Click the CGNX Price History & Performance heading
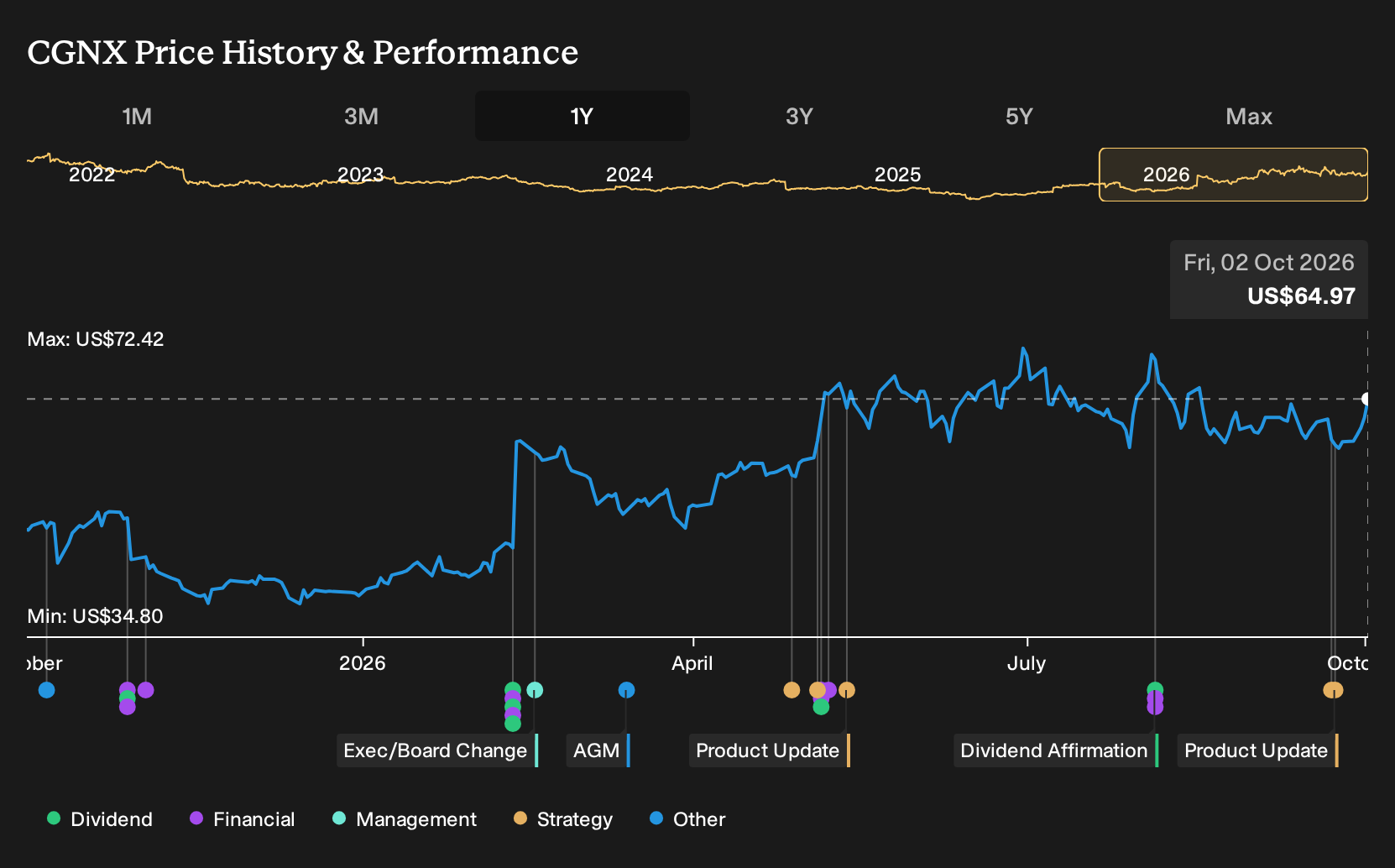The height and width of the screenshot is (868, 1395). pyautogui.click(x=303, y=52)
